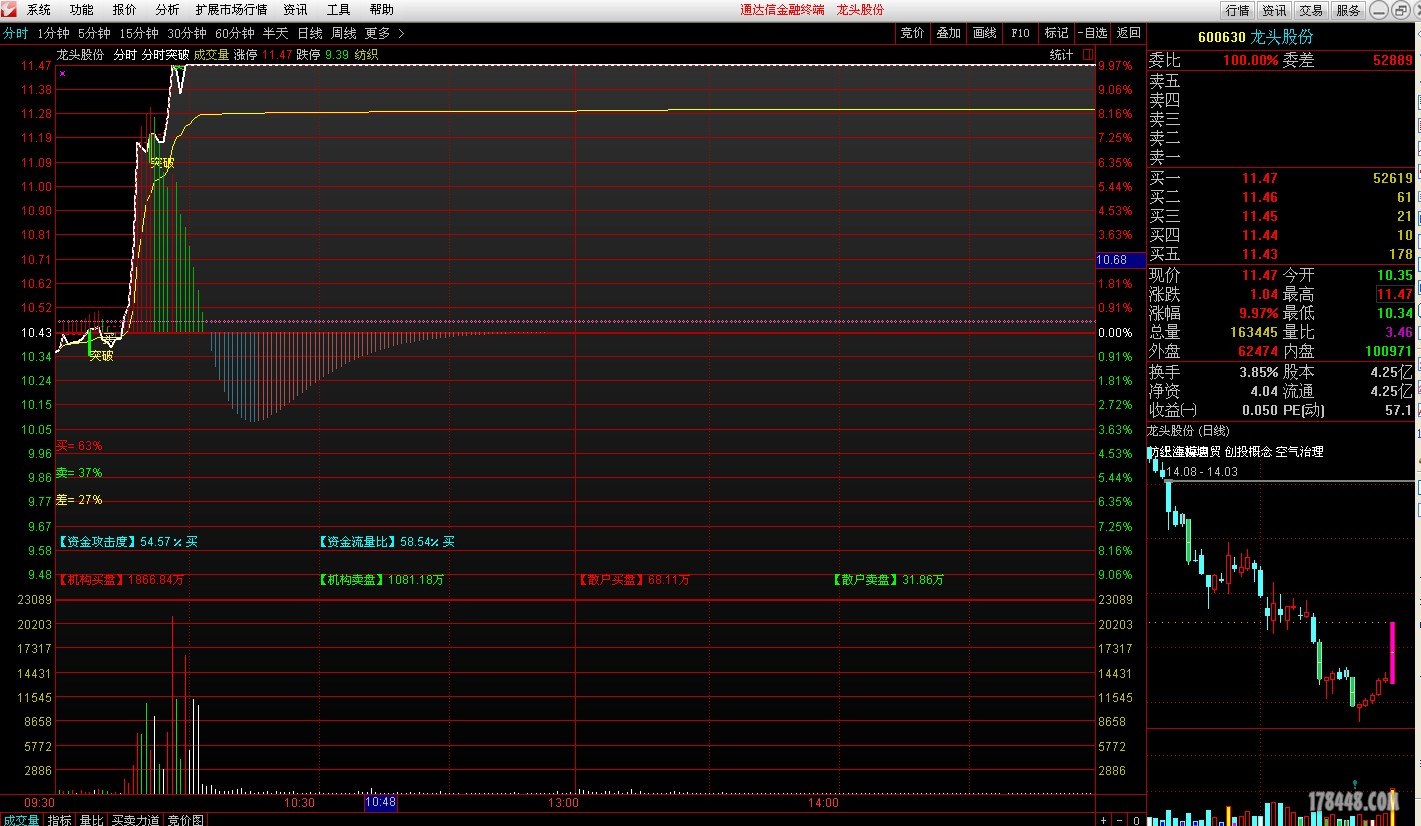Image resolution: width=1421 pixels, height=826 pixels.
Task: Click the 10:48 time marker on axis
Action: click(380, 802)
